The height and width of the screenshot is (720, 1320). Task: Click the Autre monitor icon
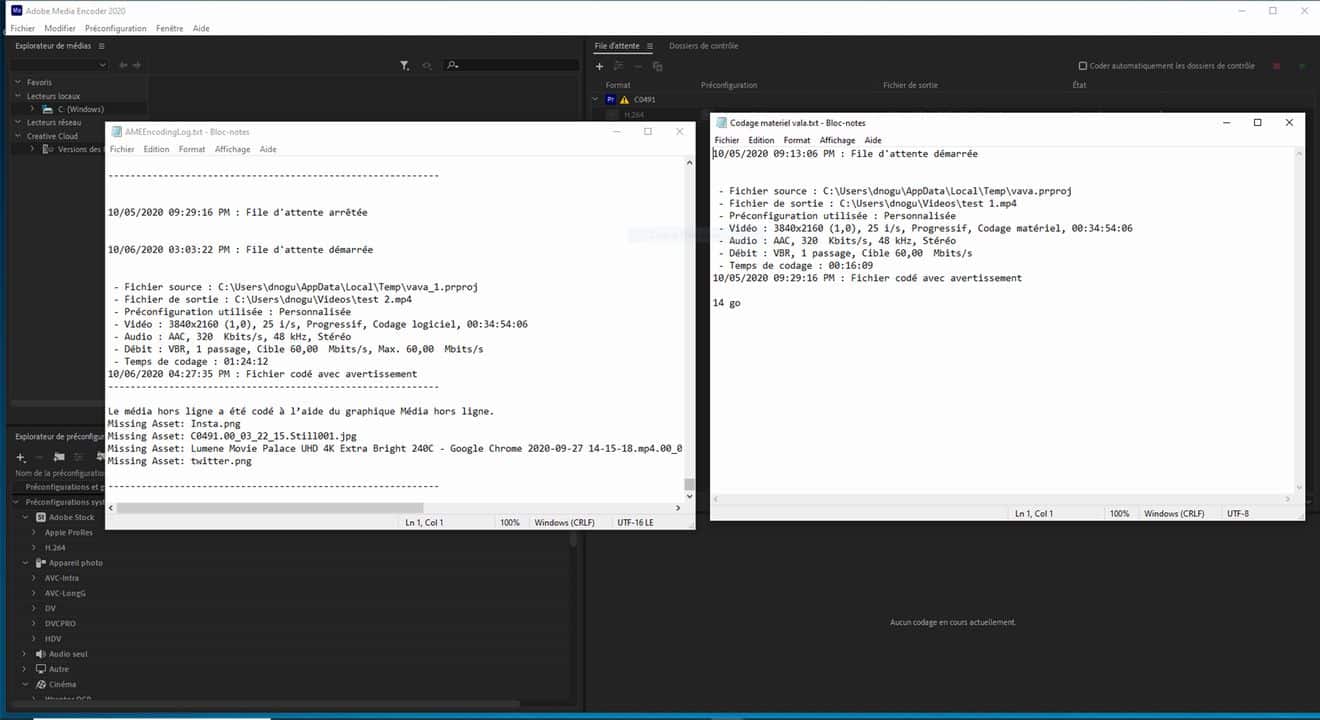(x=41, y=669)
